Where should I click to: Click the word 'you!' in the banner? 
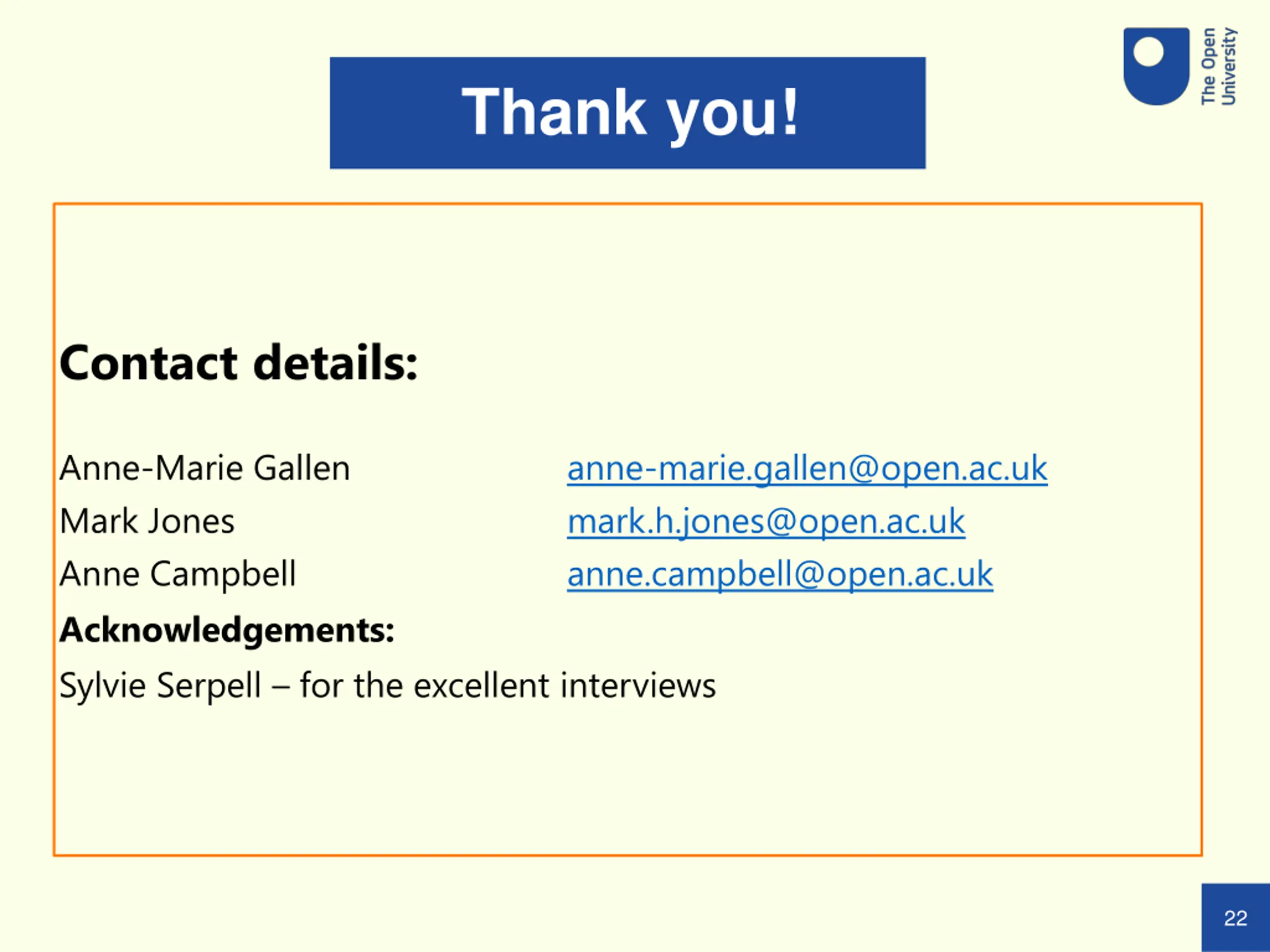pos(733,115)
